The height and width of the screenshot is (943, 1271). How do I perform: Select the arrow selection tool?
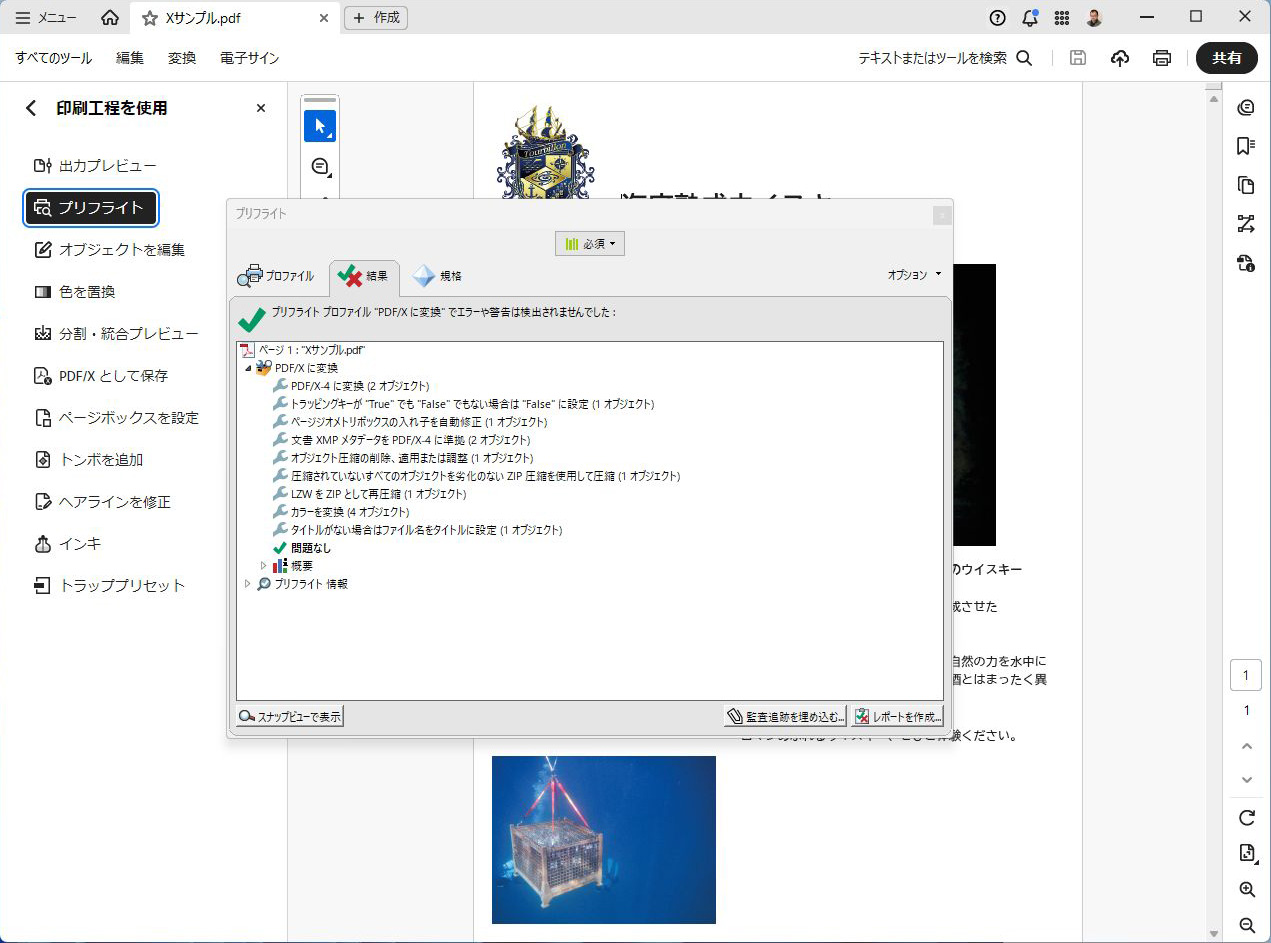320,126
